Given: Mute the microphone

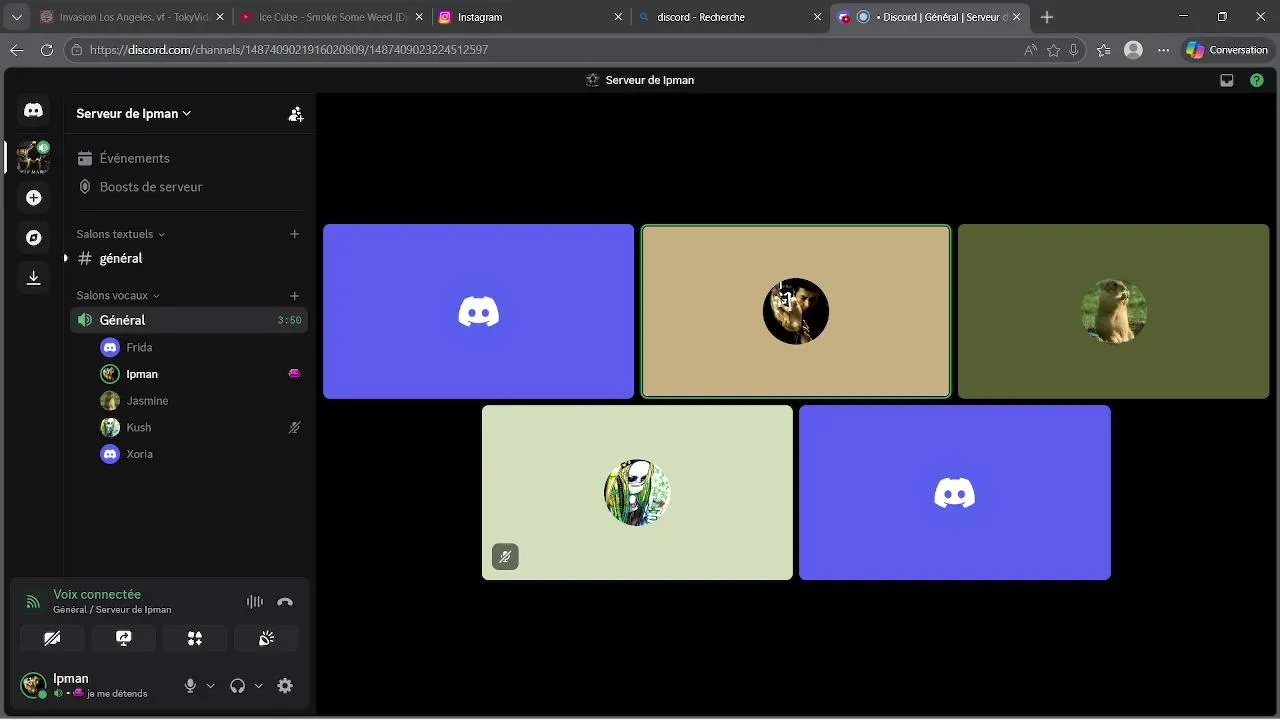Looking at the screenshot, I should (x=190, y=686).
